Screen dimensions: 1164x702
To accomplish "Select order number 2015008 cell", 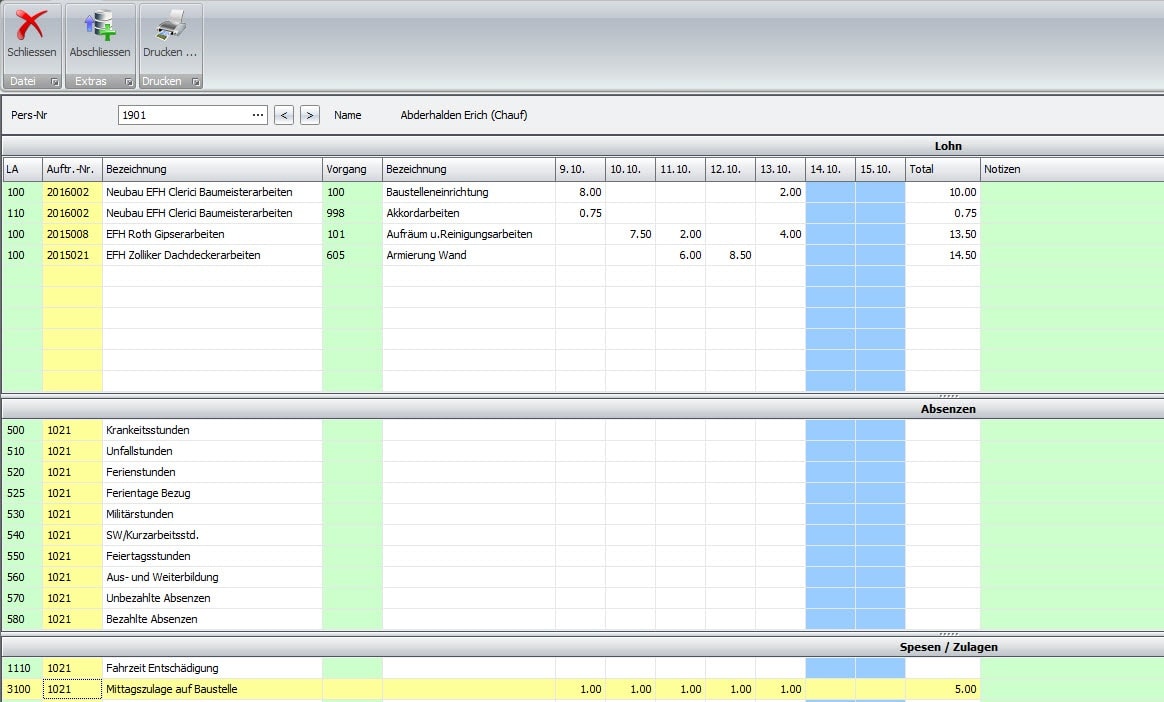I will (x=72, y=234).
